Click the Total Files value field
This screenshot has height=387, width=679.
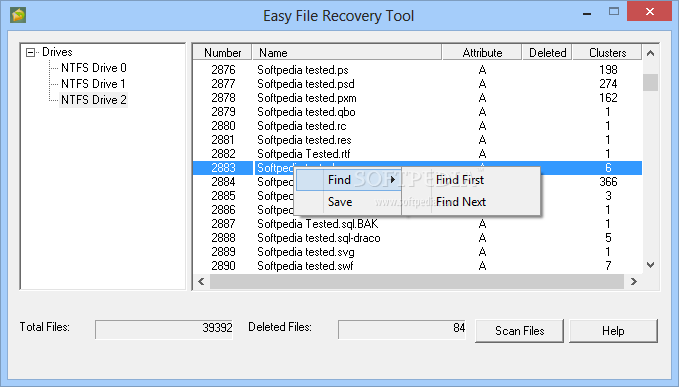pyautogui.click(x=164, y=329)
